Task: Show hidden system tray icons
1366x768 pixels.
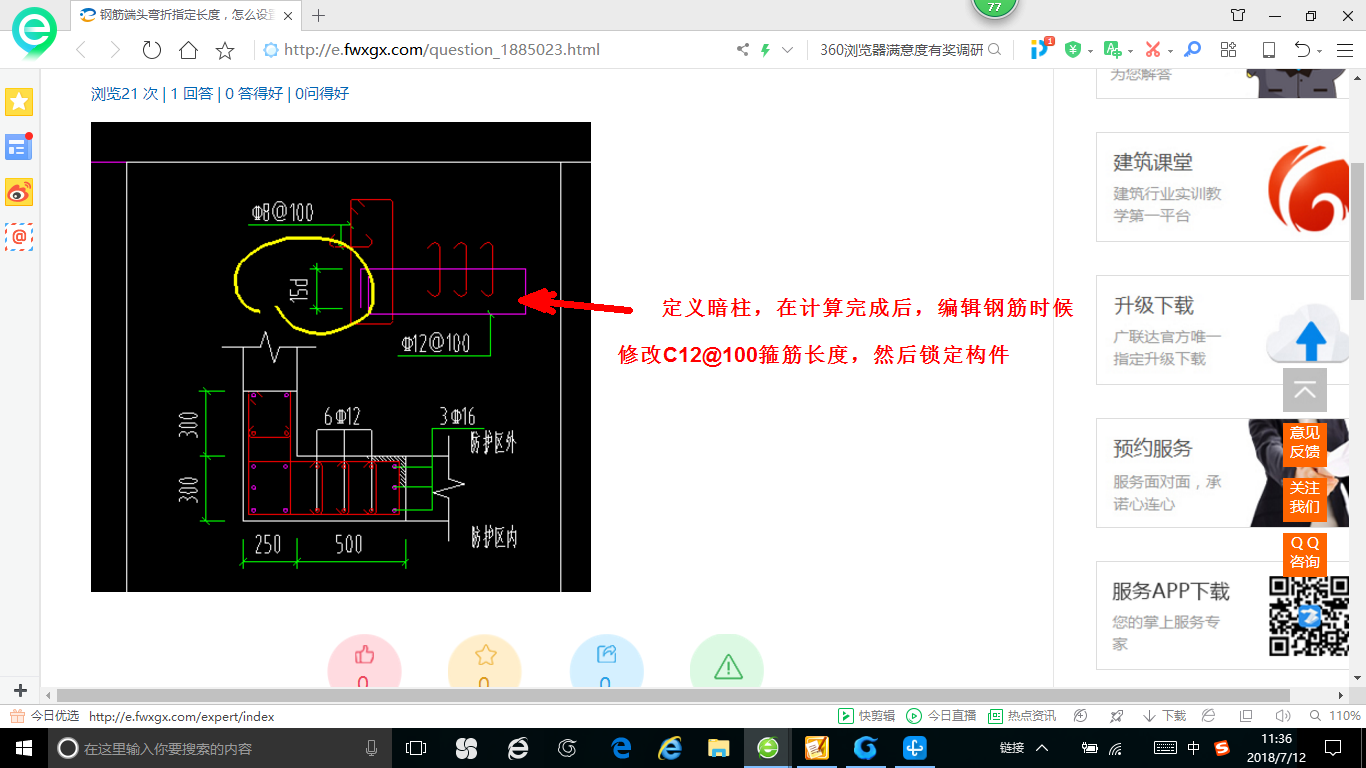Action: (x=1042, y=748)
